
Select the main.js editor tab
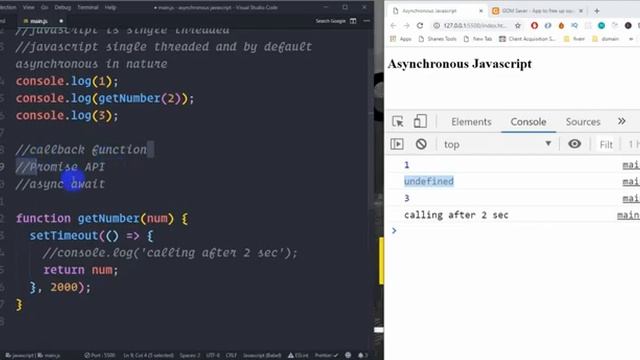pos(39,21)
